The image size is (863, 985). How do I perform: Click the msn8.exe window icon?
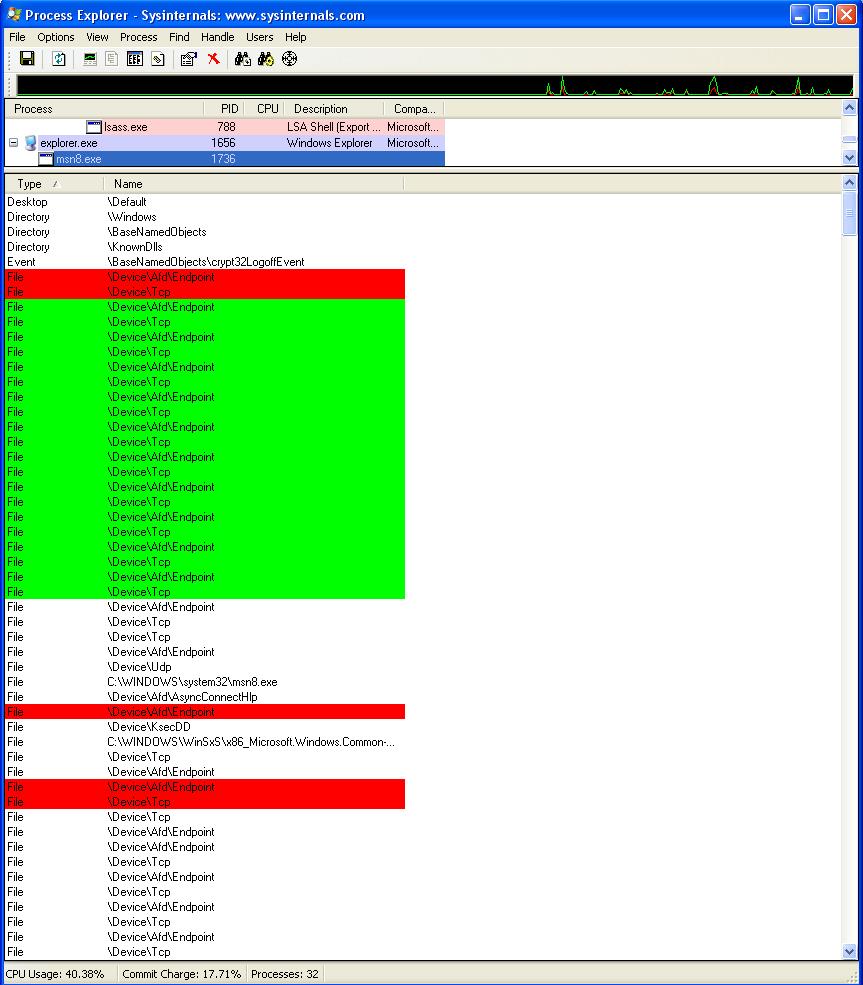(x=46, y=159)
